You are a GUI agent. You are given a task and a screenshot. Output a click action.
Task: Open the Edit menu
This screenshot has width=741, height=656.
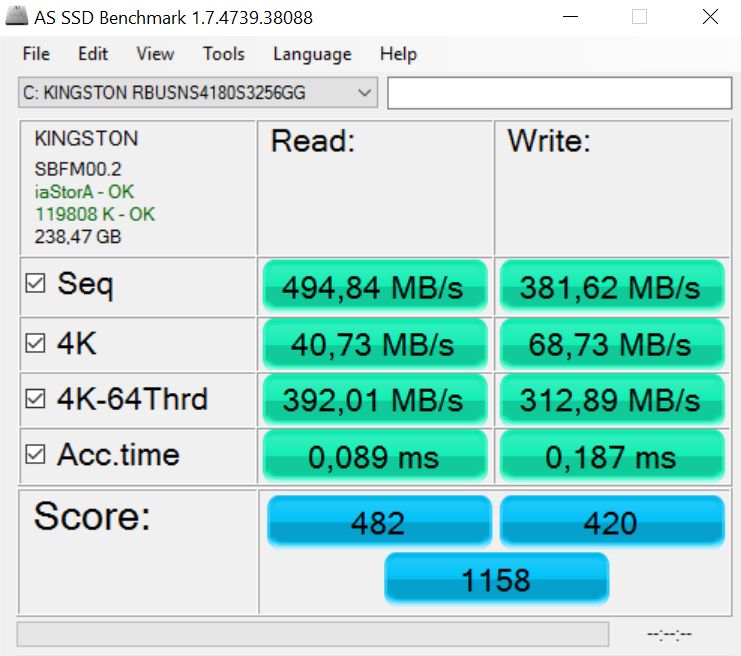coord(93,54)
